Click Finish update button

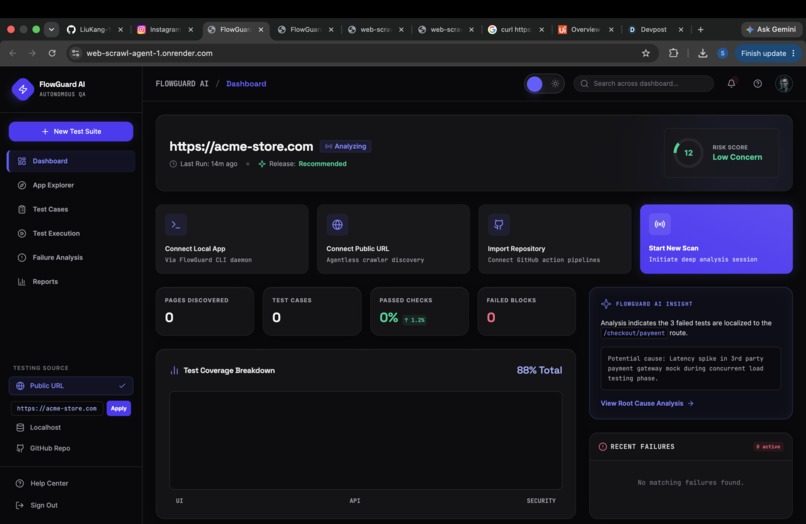click(768, 53)
